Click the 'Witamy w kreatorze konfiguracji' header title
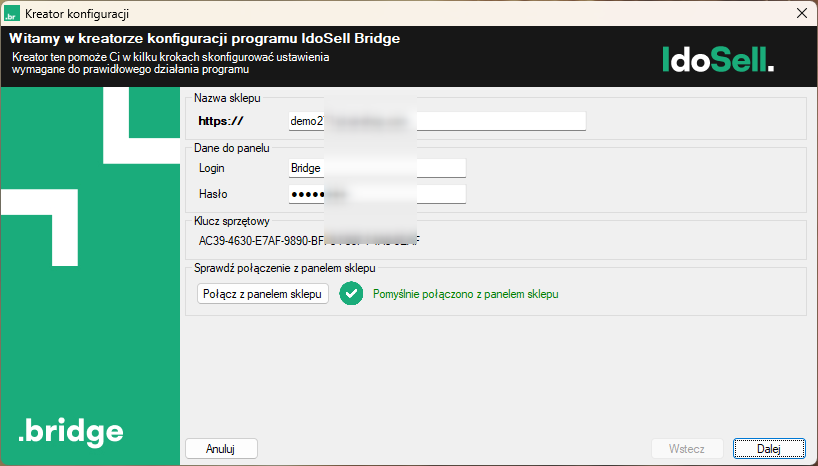818x466 pixels. pyautogui.click(x=204, y=39)
